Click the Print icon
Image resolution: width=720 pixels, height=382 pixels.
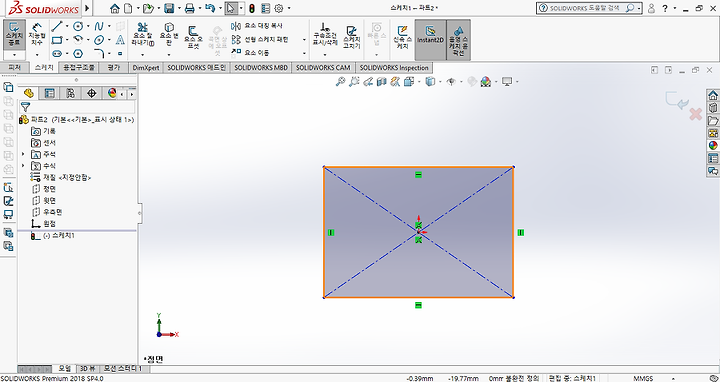[x=189, y=8]
